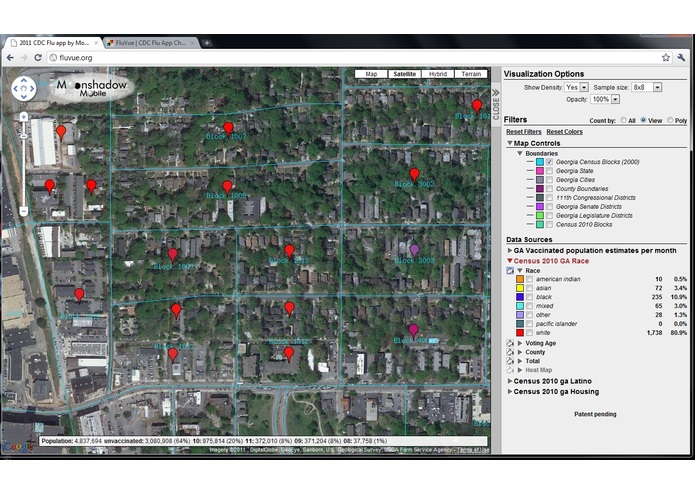Expand the Voting Age row
Screen dimensions: 695x494
click(520, 343)
